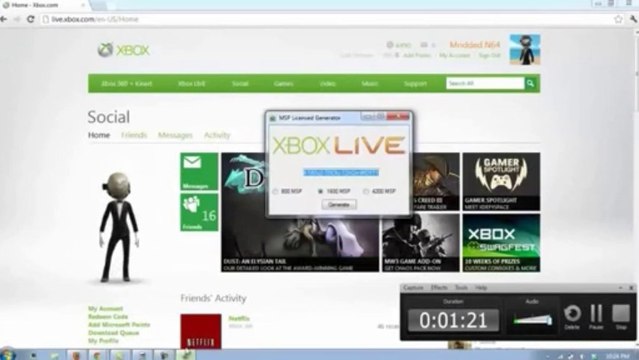Click the browser address bar
The height and width of the screenshot is (360, 639).
(326, 19)
